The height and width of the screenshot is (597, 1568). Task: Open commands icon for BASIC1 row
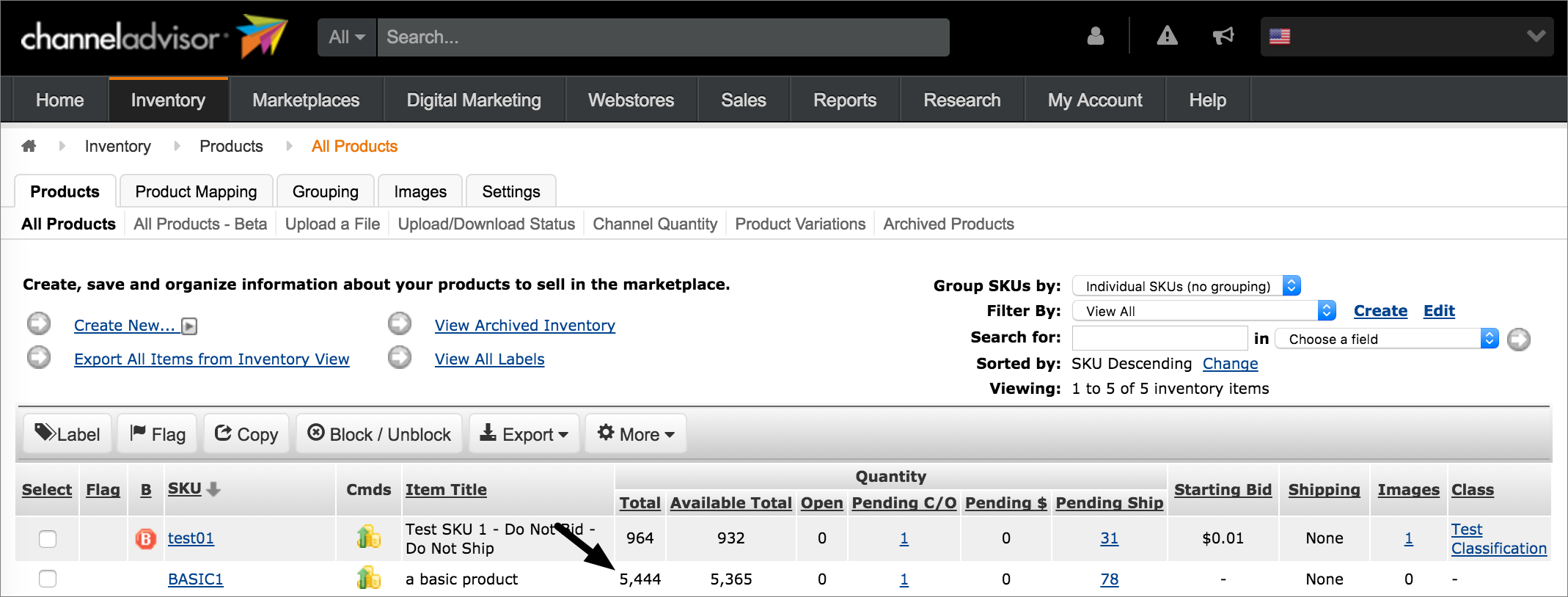click(x=369, y=579)
